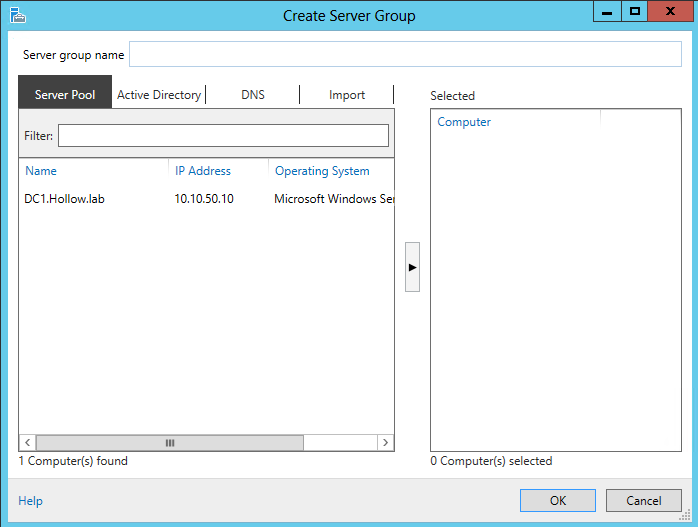The image size is (698, 527).
Task: Minimize the Create Server Group window
Action: [x=607, y=12]
